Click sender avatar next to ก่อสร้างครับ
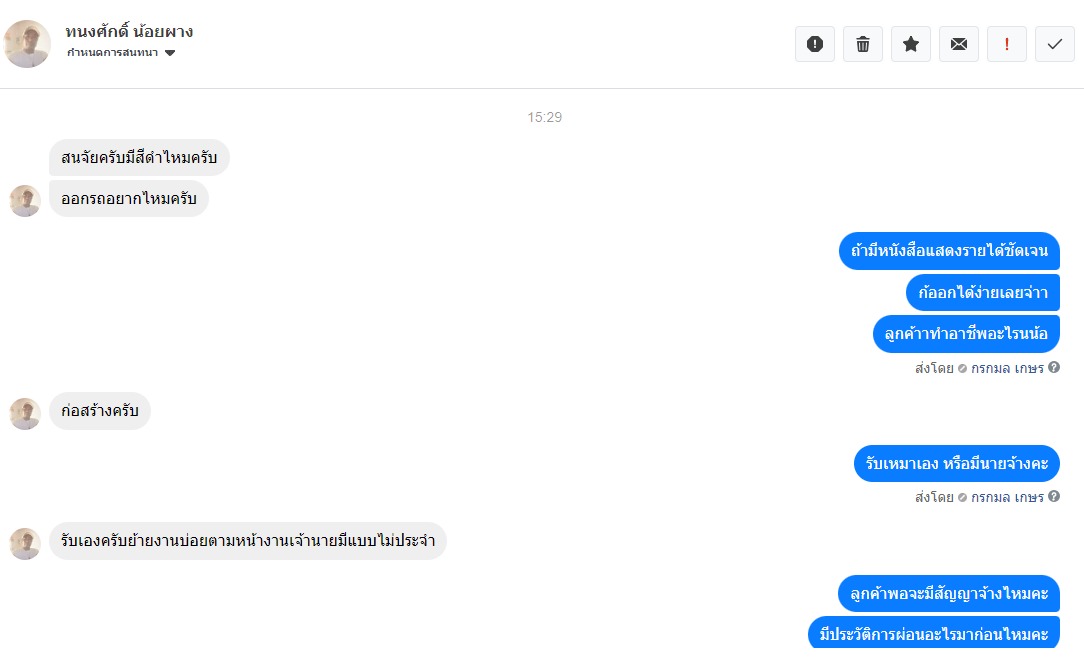1084x658 pixels. pos(25,413)
